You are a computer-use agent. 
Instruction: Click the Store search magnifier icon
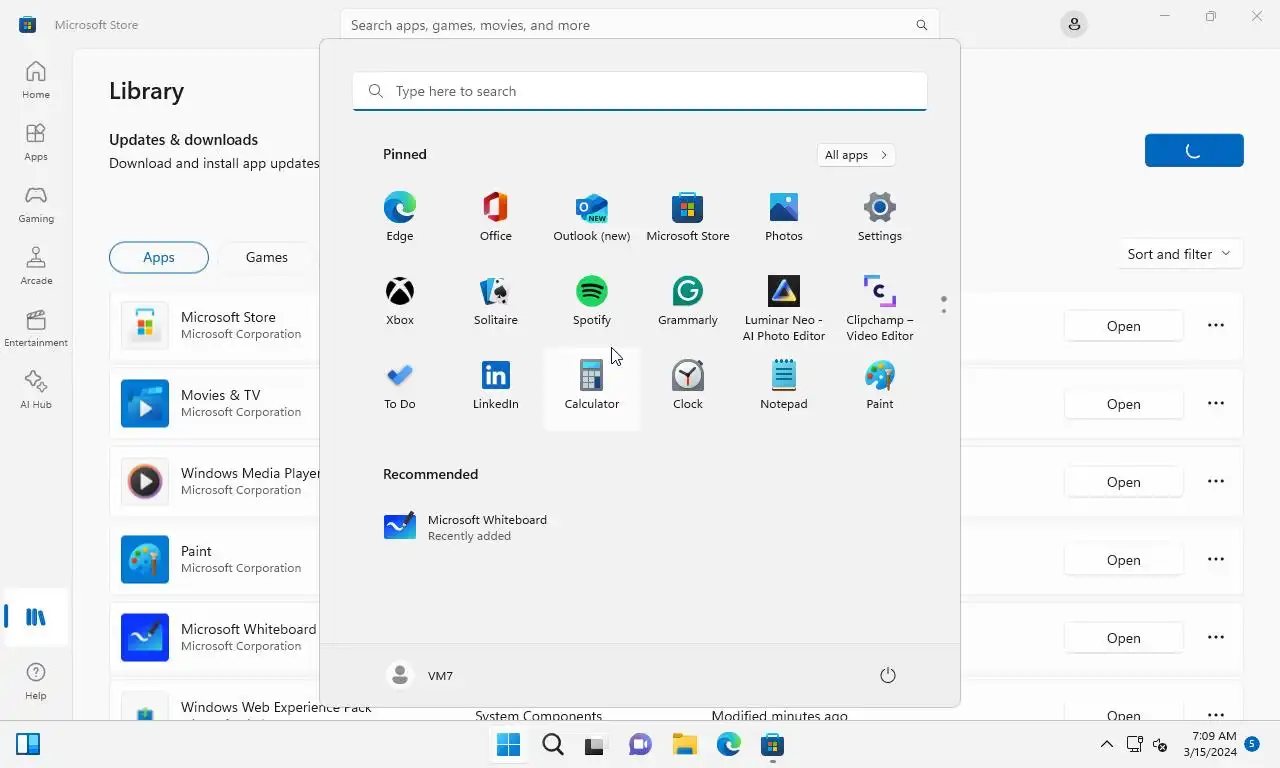(x=922, y=25)
